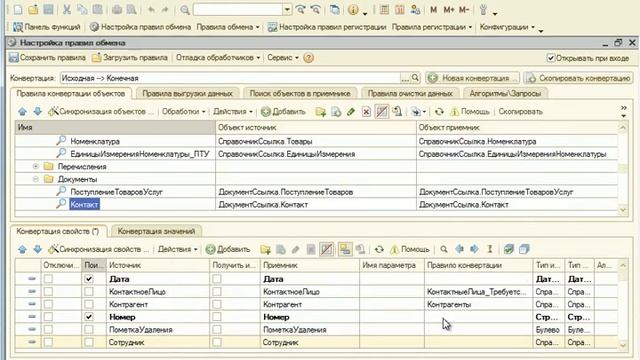Check 'Получить и...' checkbox in ПометкаУдаления row

tap(217, 329)
